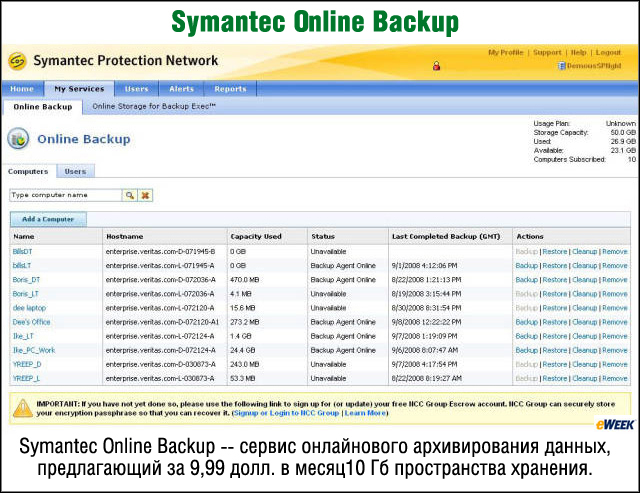This screenshot has width=640, height=493.
Task: Click Restore for dee laptop row
Action: (555, 308)
